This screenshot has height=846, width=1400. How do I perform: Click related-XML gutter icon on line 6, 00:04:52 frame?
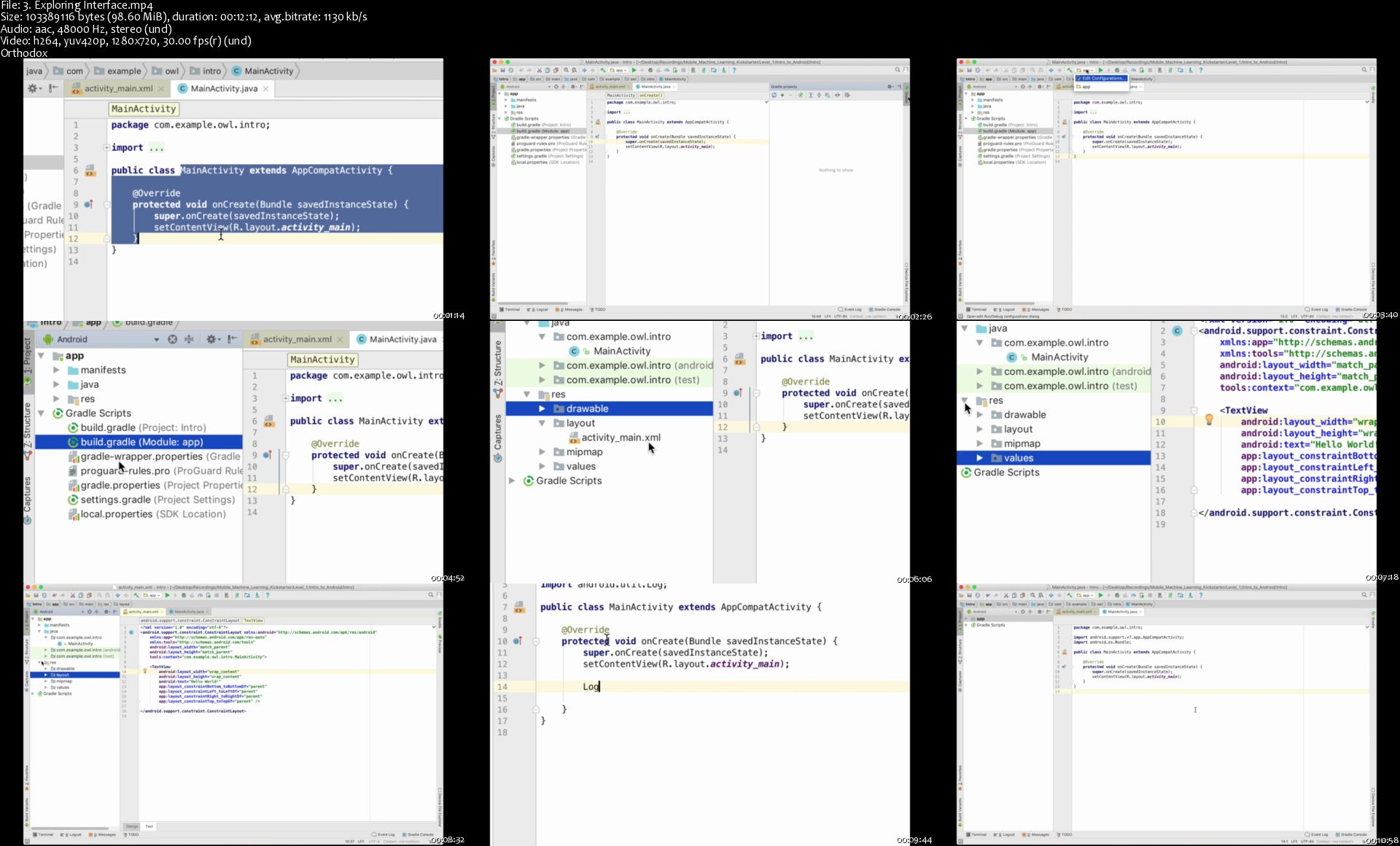click(269, 422)
